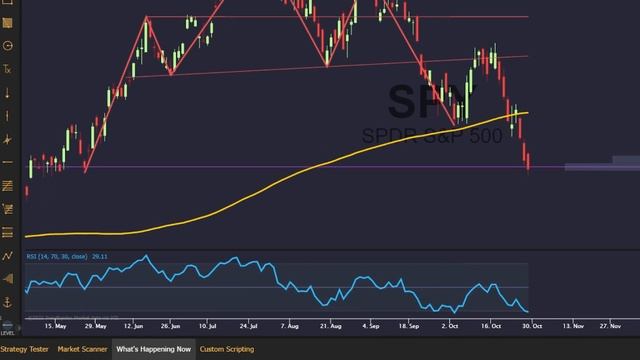Click the 2. Oct date label
The width and height of the screenshot is (640, 360).
[x=450, y=326]
